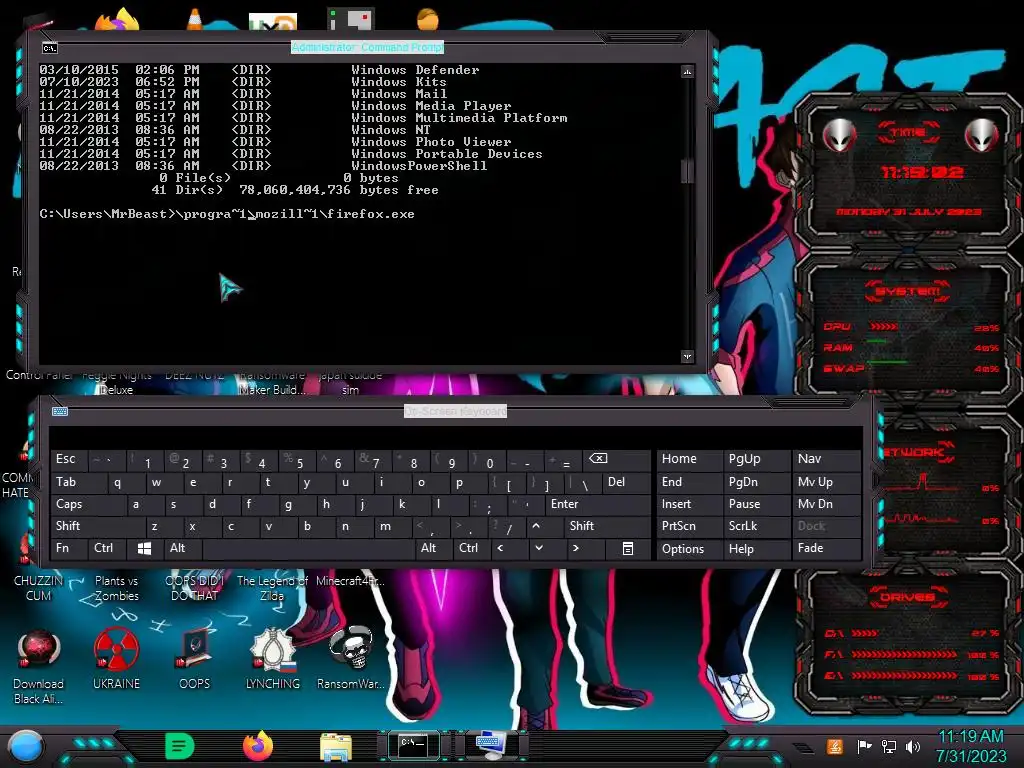Open On-Screen Keyboard Help
1024x768 pixels.
tap(757, 549)
